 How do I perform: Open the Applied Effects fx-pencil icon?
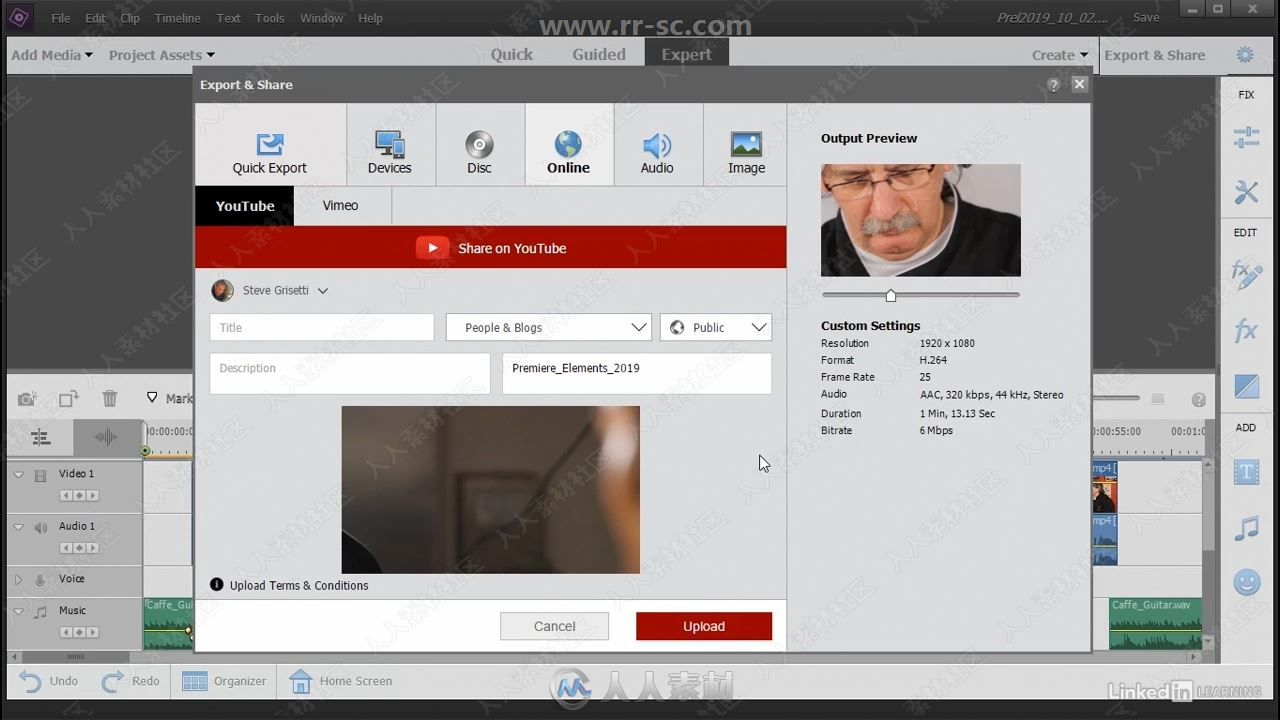pyautogui.click(x=1246, y=275)
